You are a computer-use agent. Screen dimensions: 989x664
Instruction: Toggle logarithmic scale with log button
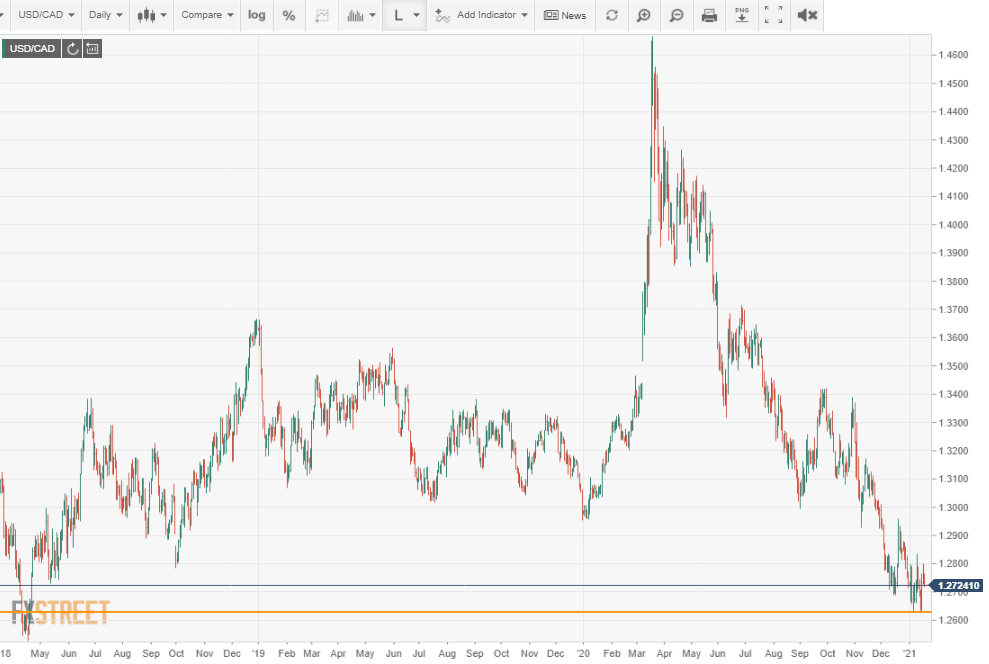[x=257, y=15]
